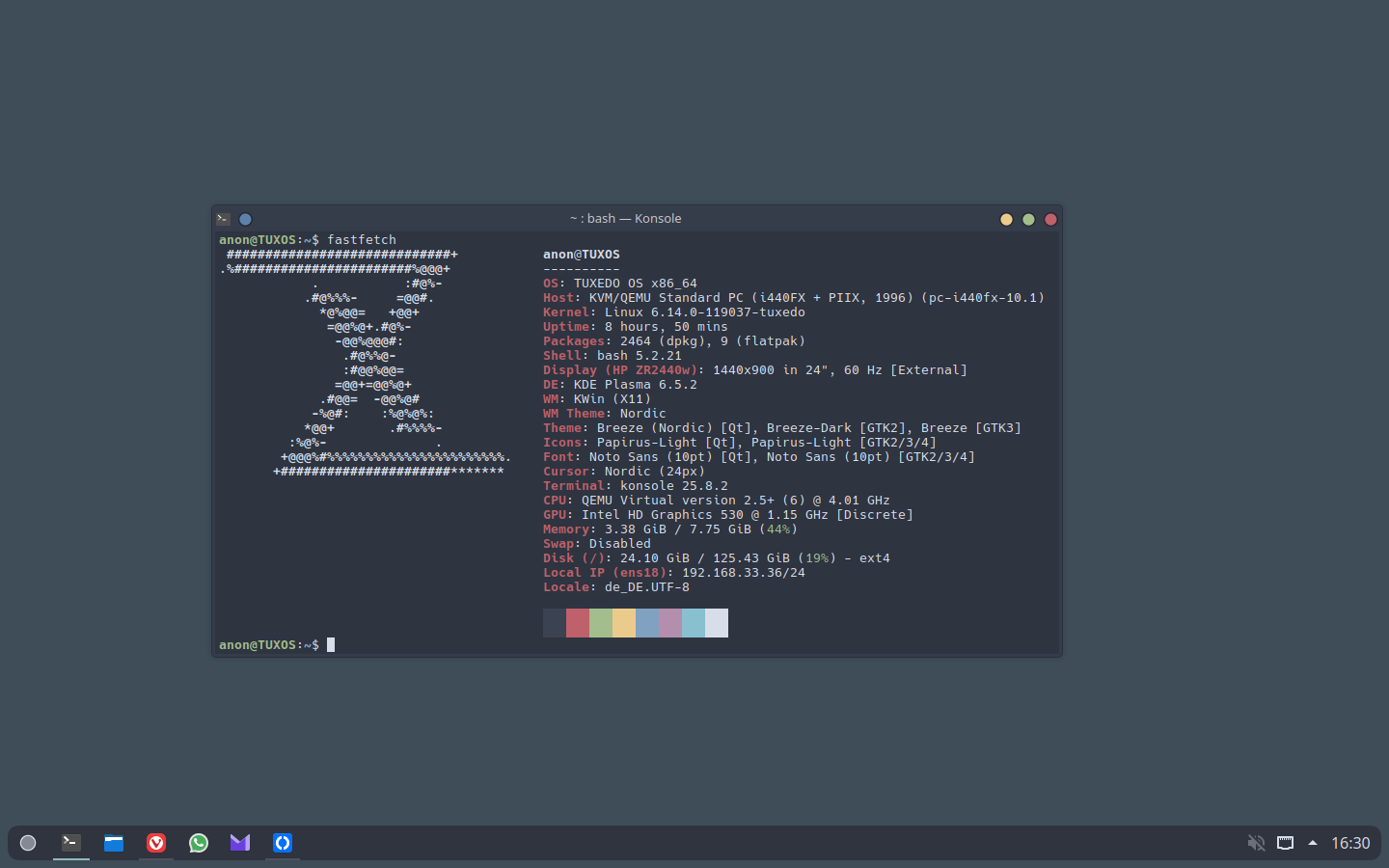
Task: Click the 16:30 clock in the panel
Action: coord(1350,843)
